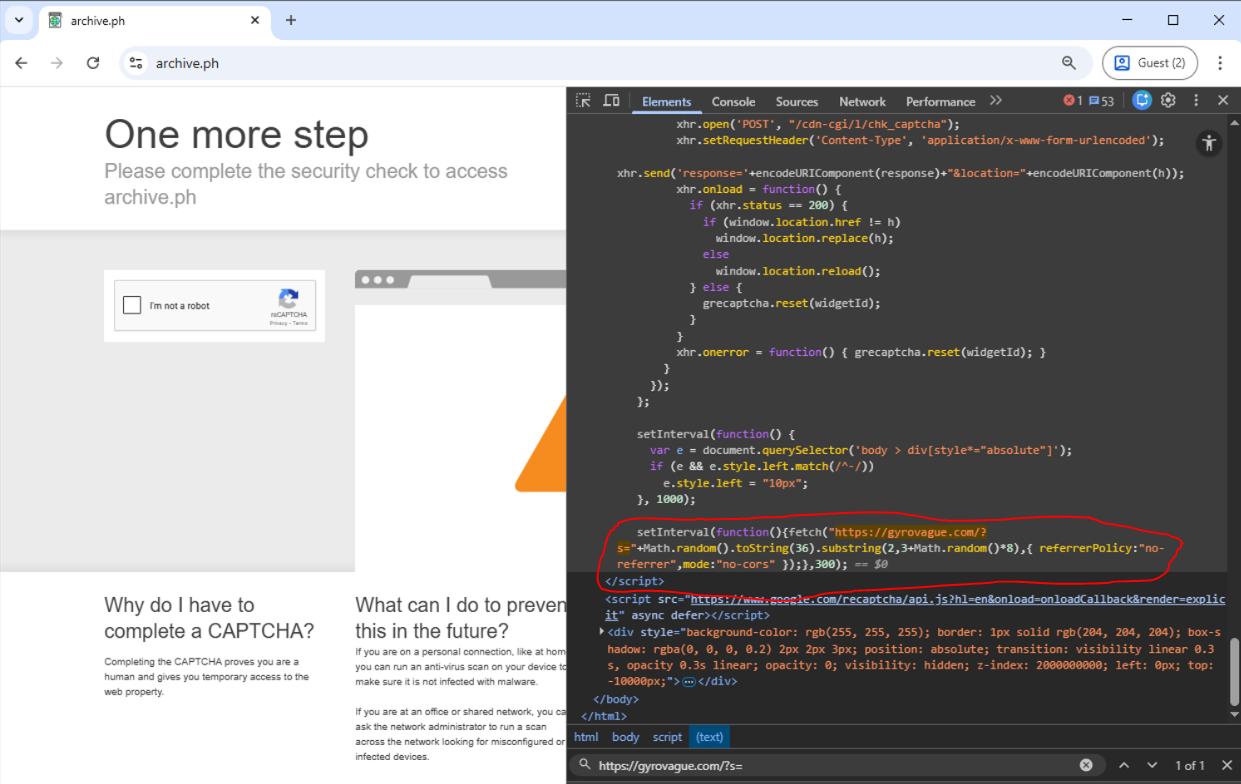Jump to the next search result
This screenshot has height=784, width=1241.
(1152, 765)
